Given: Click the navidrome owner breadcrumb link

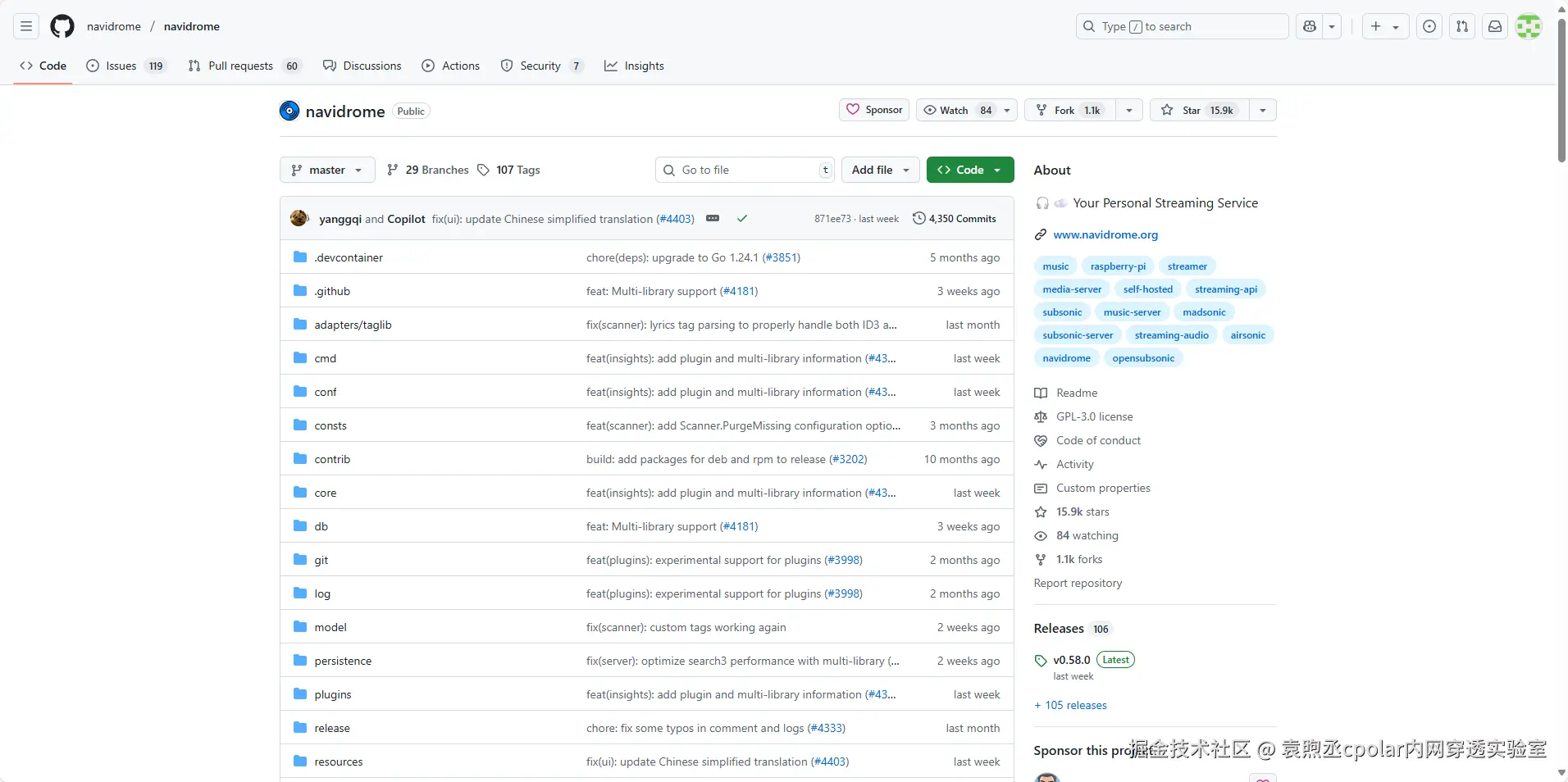Looking at the screenshot, I should pos(114,26).
